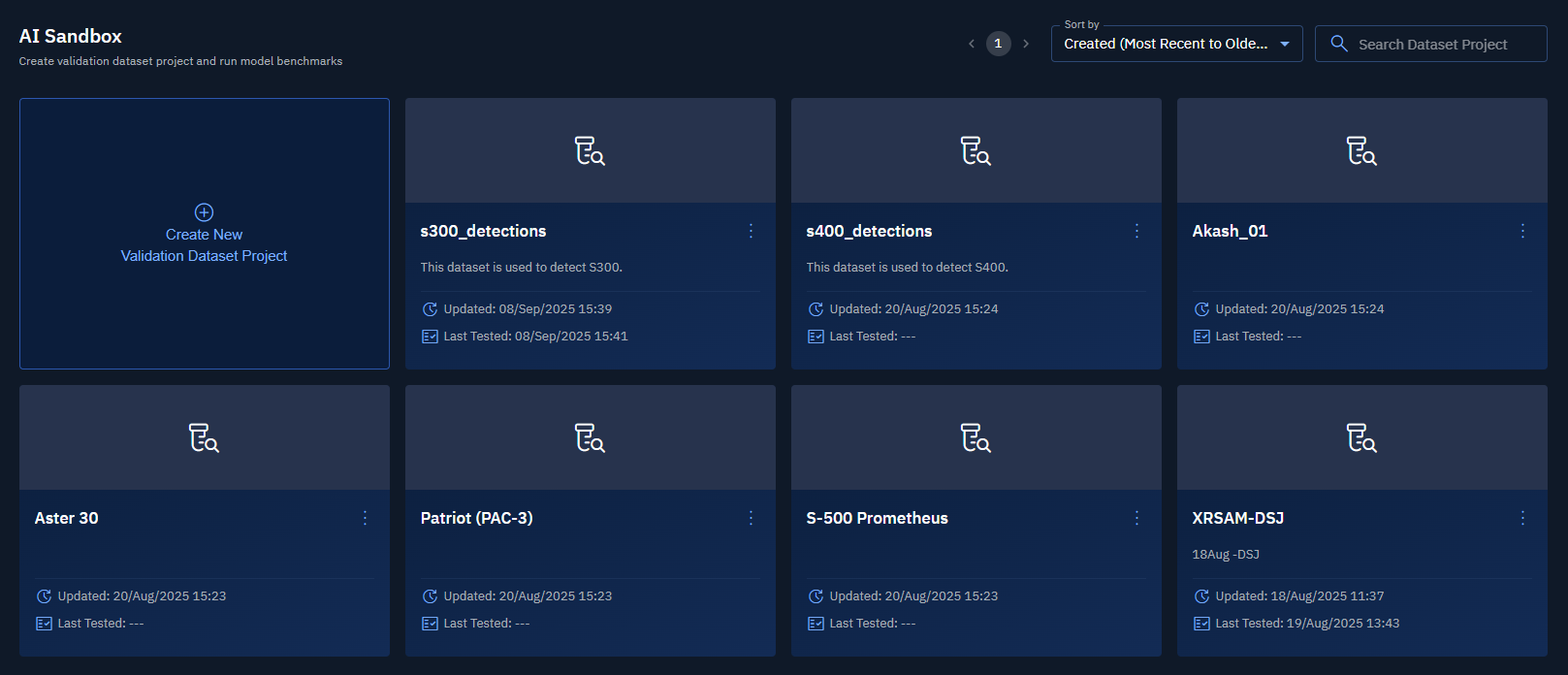Click Create New Validation Dataset Project link
The height and width of the screenshot is (675, 1568).
(x=204, y=245)
